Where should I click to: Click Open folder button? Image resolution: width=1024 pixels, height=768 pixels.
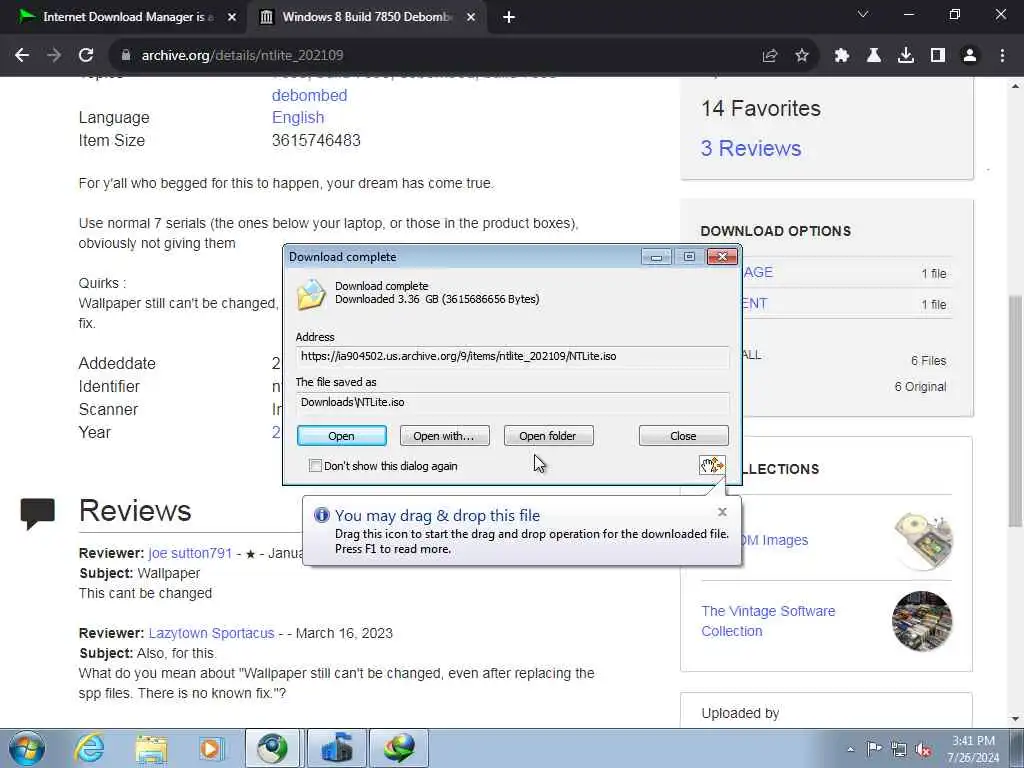tap(549, 436)
